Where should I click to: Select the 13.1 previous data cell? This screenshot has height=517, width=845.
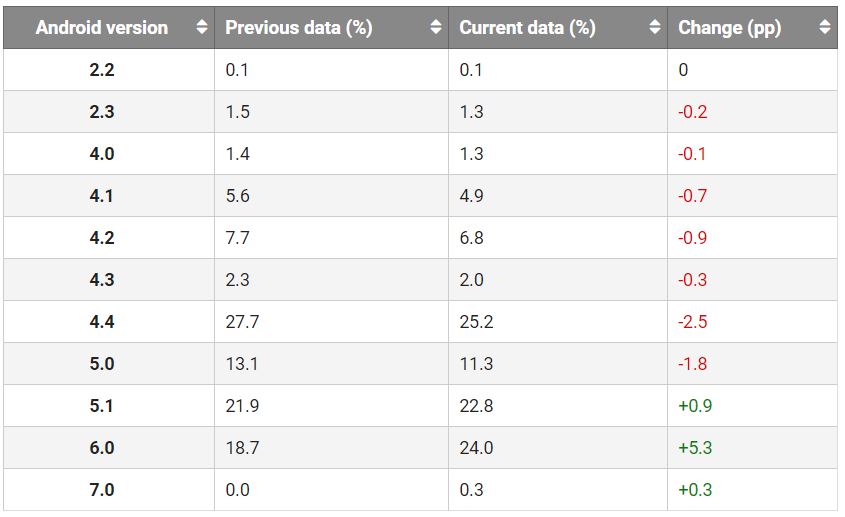point(242,364)
